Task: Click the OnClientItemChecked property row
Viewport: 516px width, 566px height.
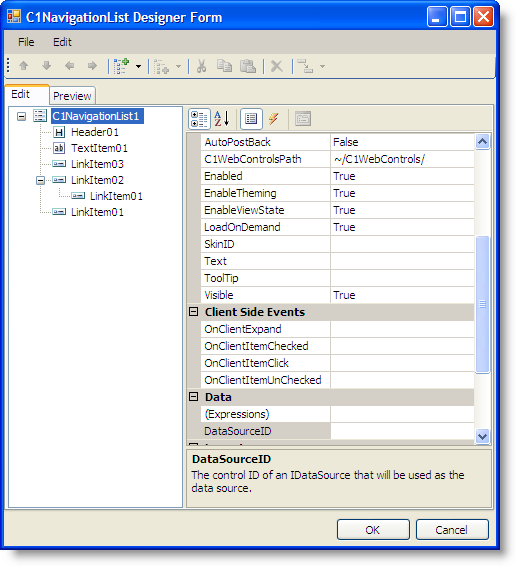Action: tap(337, 346)
